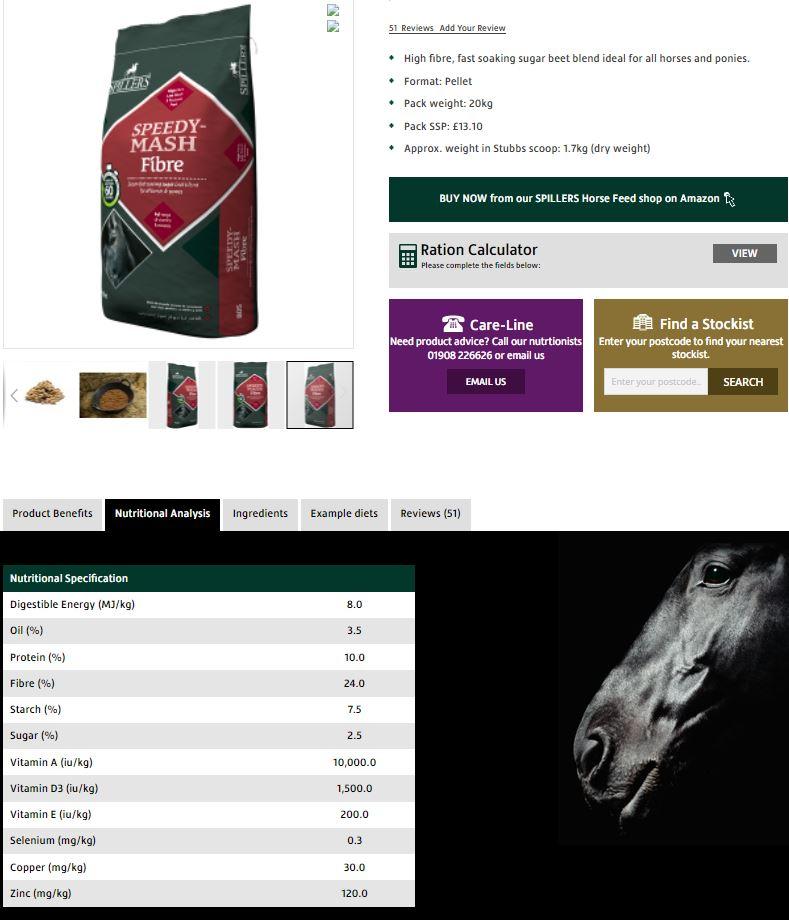Select the selected angled bag thumbnail
The image size is (789, 920).
[320, 395]
